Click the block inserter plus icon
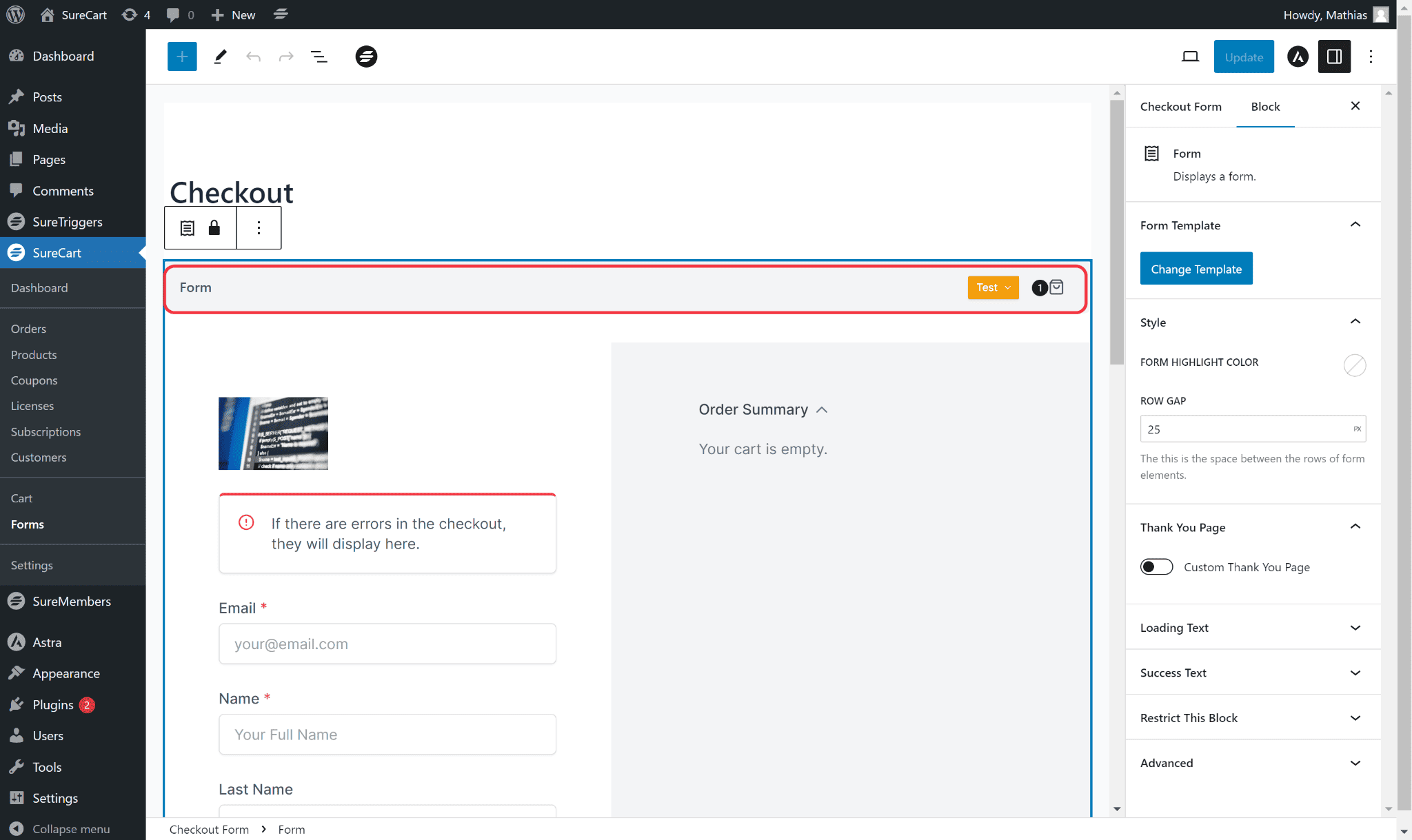This screenshot has width=1412, height=840. point(182,57)
